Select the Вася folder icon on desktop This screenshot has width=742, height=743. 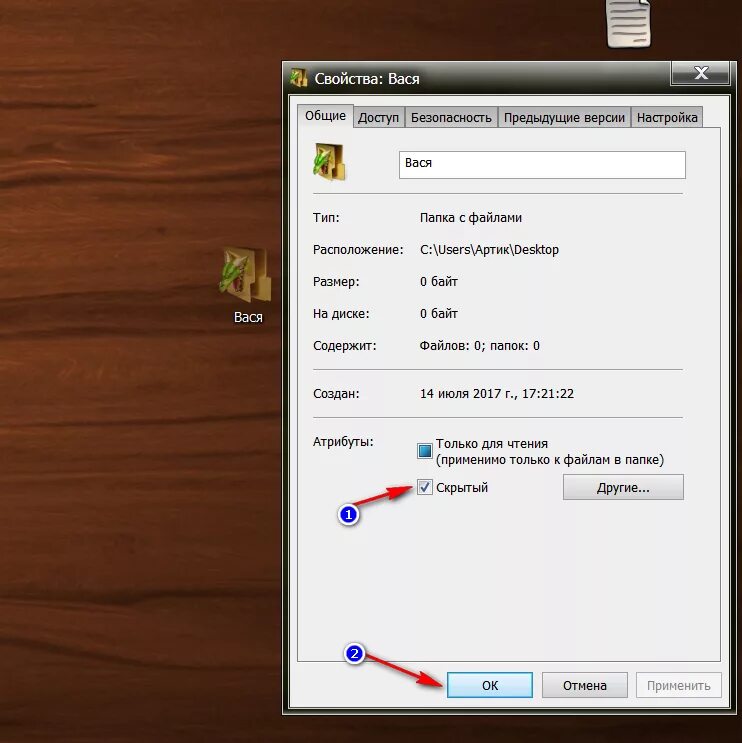[245, 275]
